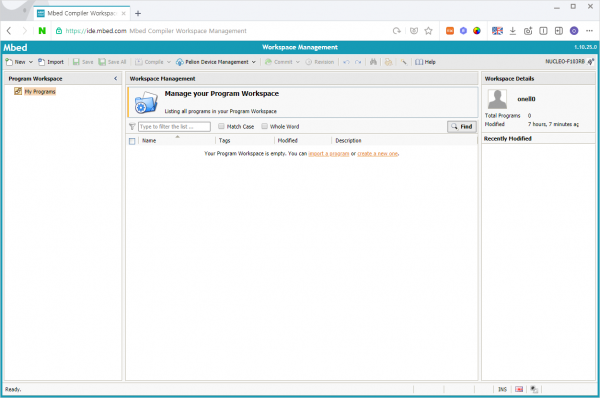Click the screenshot capture camera icon
The height and width of the screenshot is (398, 600).
pyautogui.click(x=528, y=31)
